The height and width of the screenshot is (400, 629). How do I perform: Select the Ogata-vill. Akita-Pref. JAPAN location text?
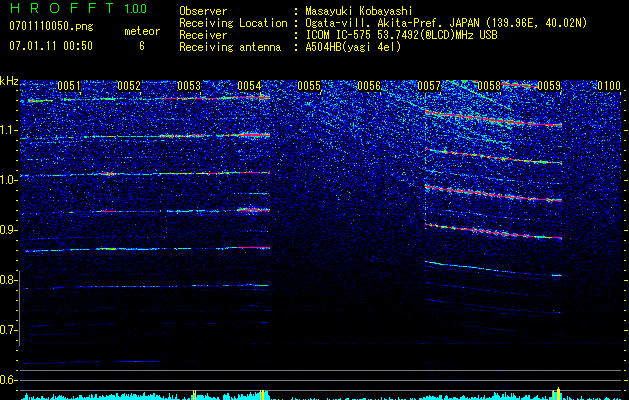tap(444, 23)
